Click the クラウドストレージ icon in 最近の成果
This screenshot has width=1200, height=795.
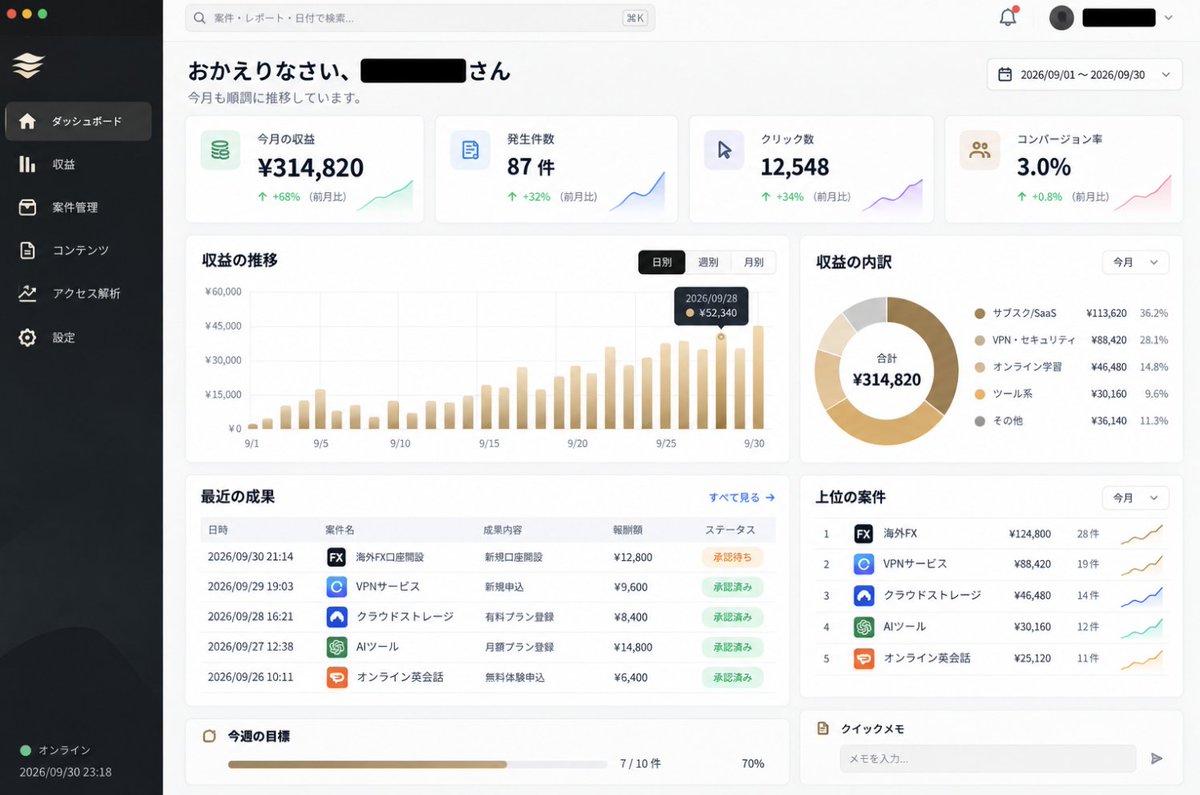(x=337, y=617)
